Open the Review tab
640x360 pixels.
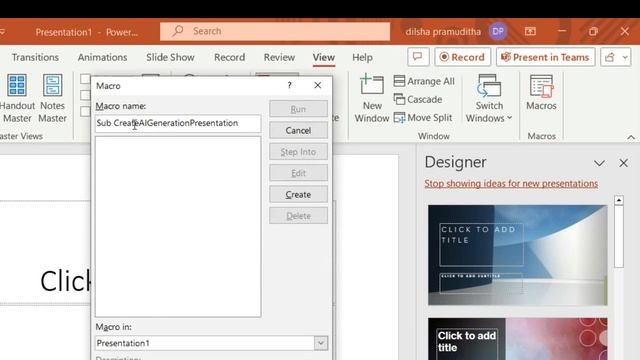click(279, 57)
